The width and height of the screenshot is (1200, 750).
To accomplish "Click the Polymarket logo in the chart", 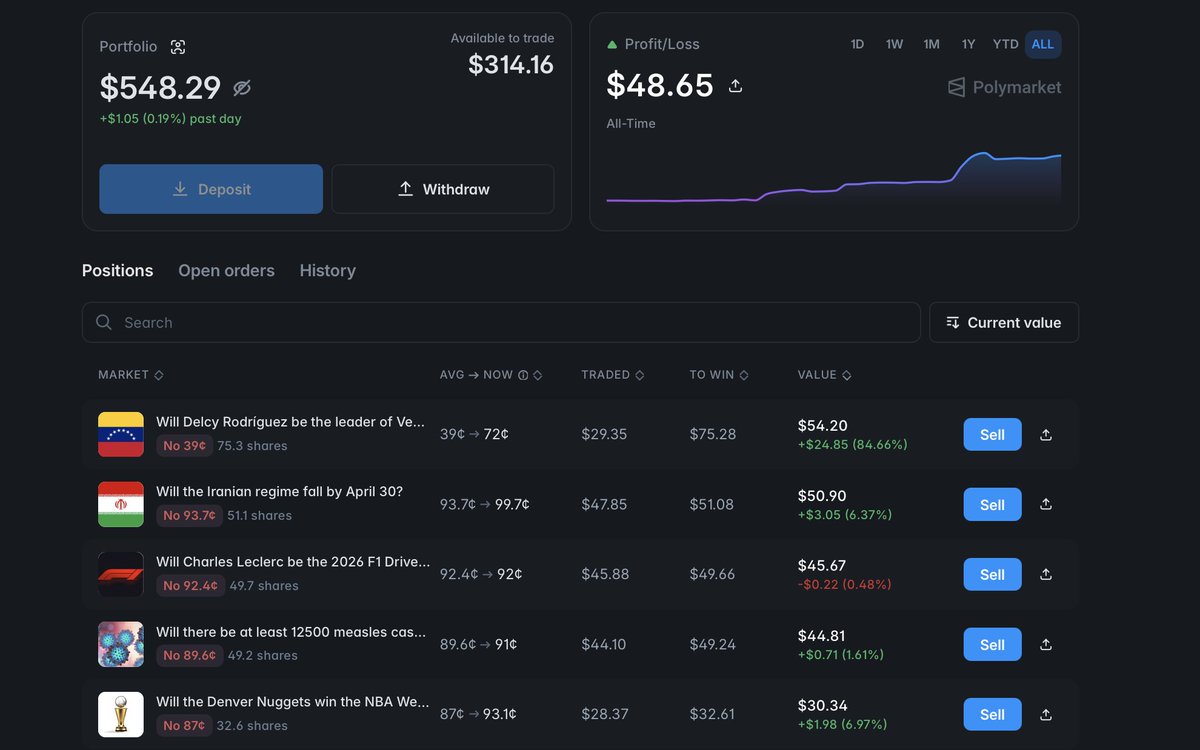I will pos(1004,87).
